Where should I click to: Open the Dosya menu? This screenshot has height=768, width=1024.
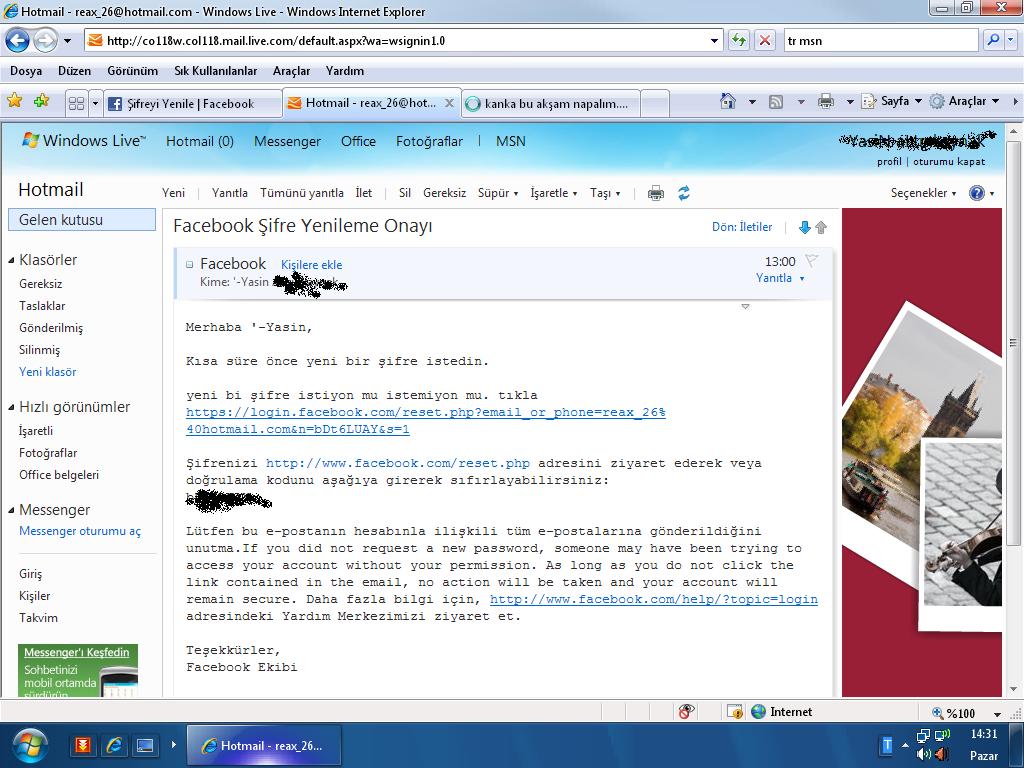pyautogui.click(x=26, y=71)
